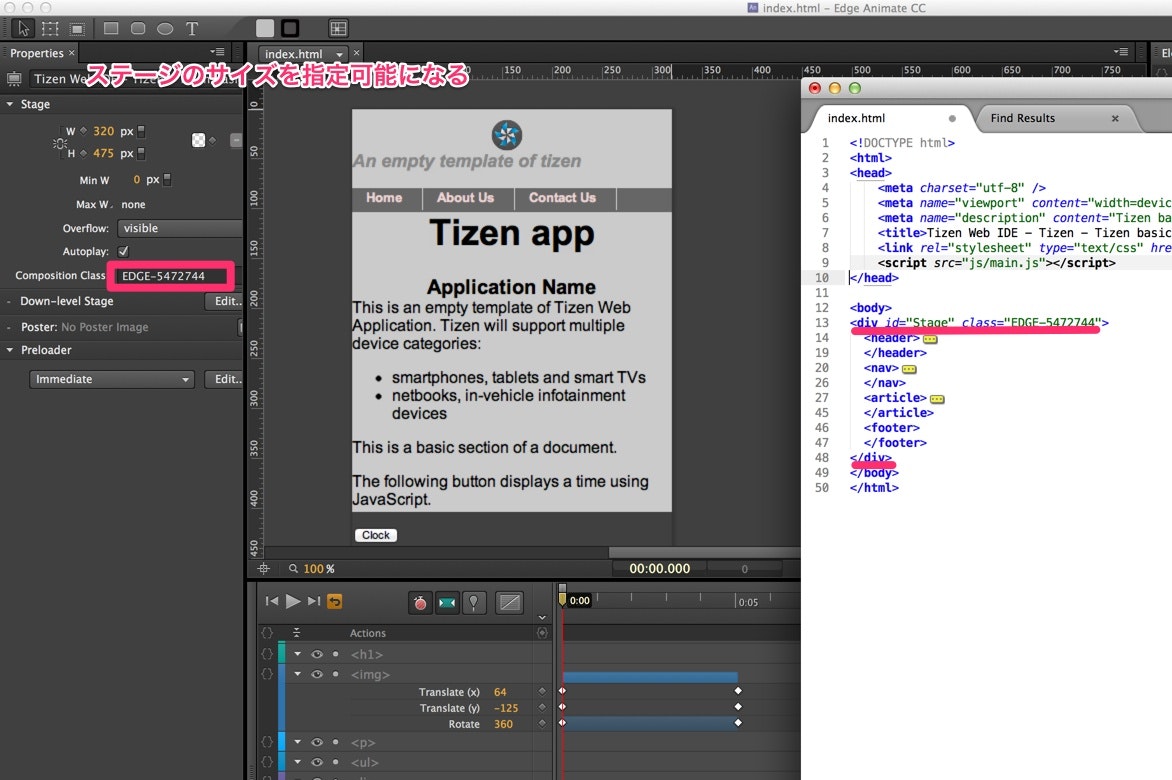Add keyframe for Translate (x)

(x=542, y=691)
